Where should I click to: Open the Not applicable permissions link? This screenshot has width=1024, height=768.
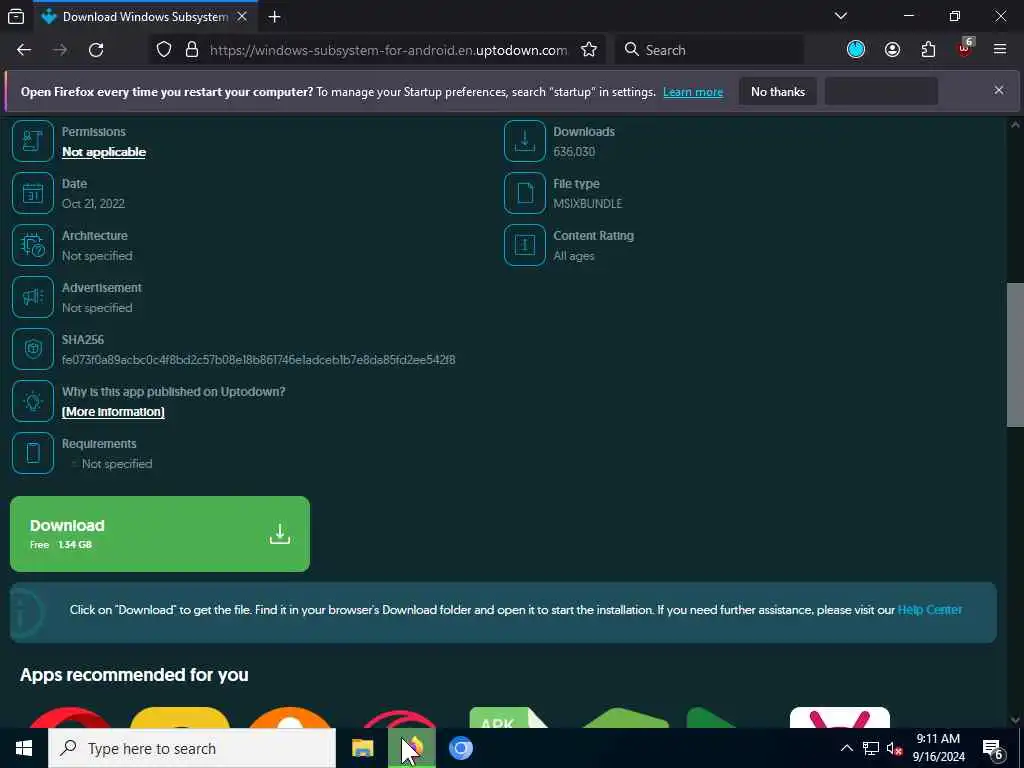[104, 152]
